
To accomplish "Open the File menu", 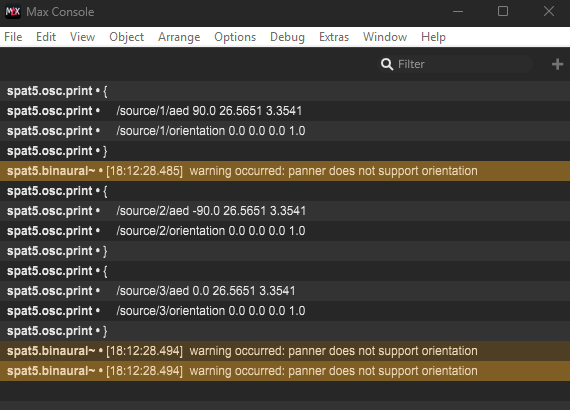I will 13,37.
